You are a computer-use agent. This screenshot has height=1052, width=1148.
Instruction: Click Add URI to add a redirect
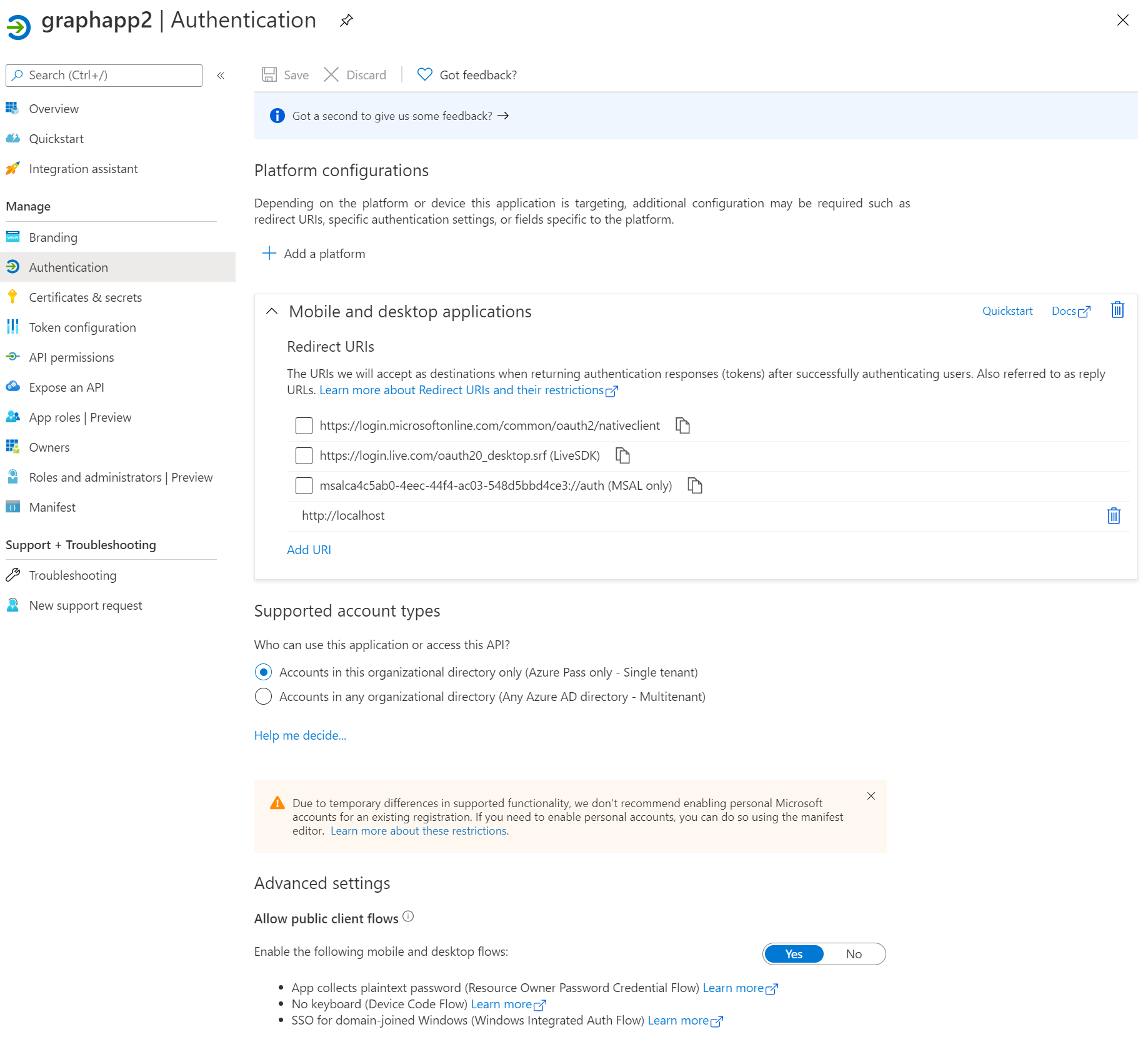(x=309, y=549)
